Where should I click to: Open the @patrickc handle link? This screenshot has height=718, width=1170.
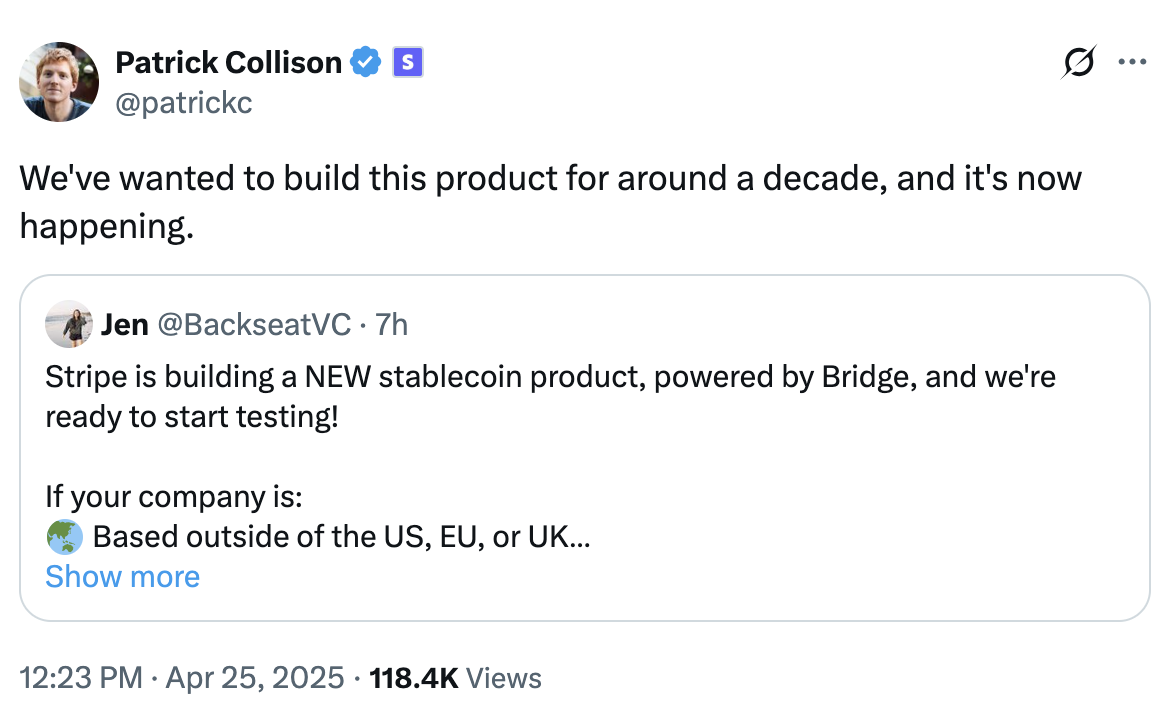tap(185, 102)
